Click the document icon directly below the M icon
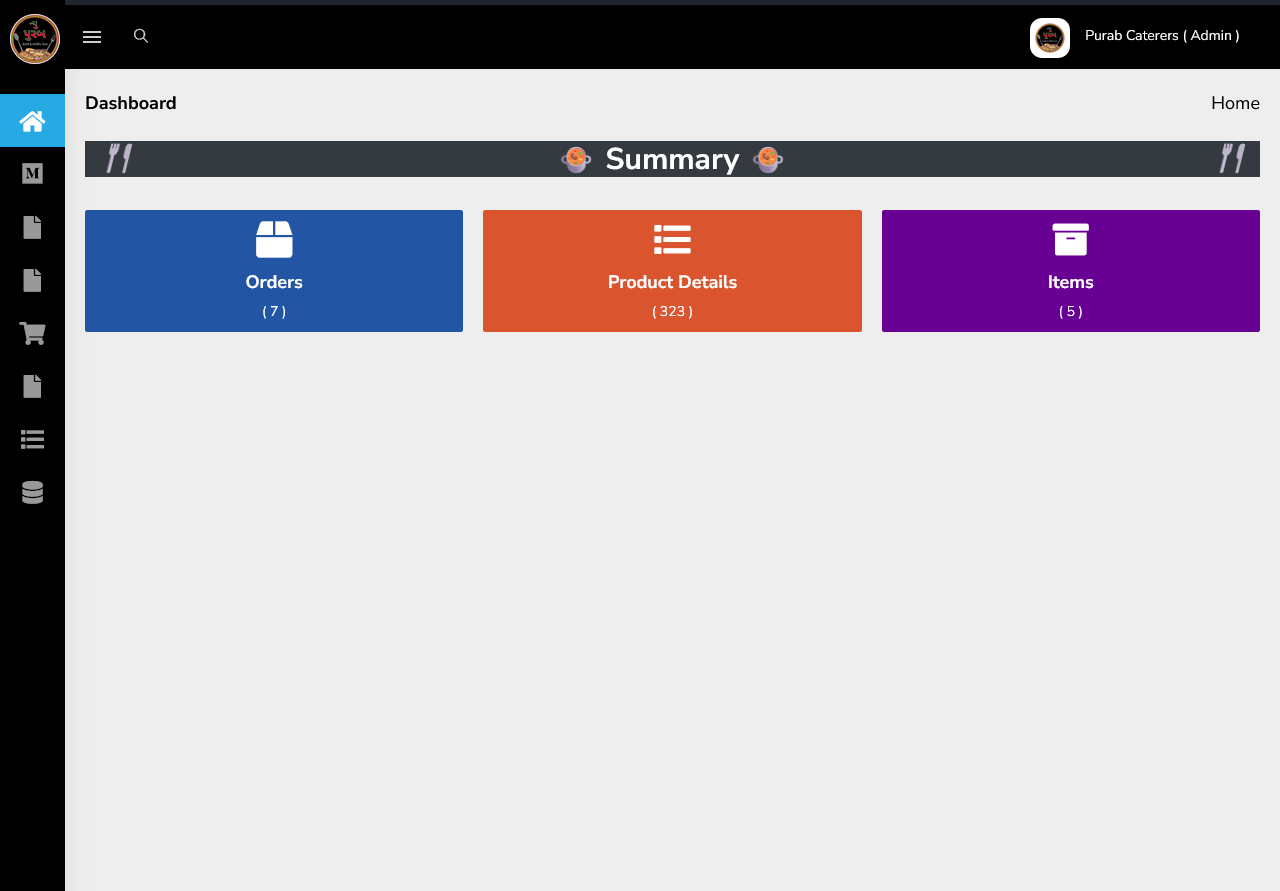 (x=32, y=227)
